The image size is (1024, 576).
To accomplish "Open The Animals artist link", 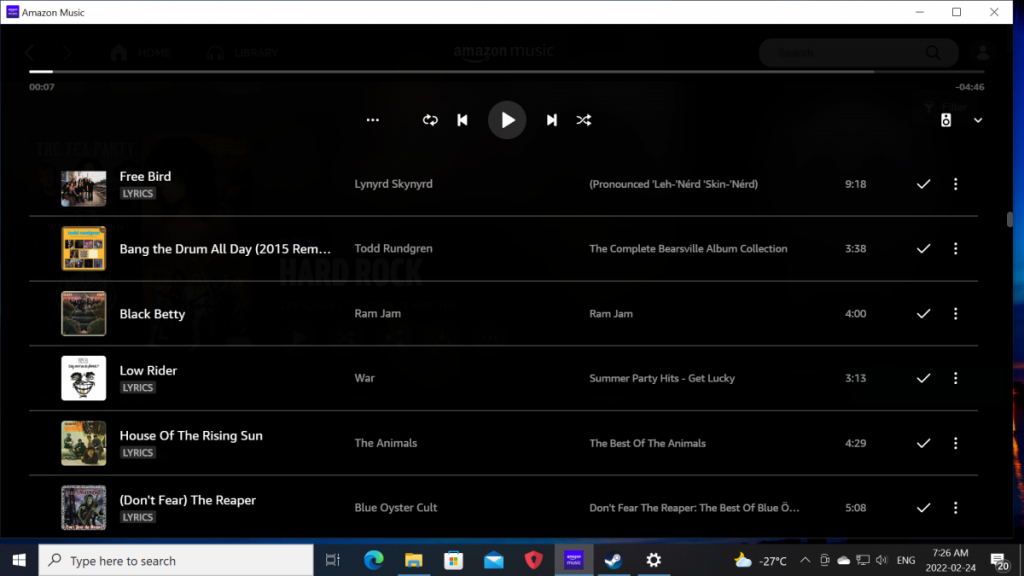I will [385, 443].
